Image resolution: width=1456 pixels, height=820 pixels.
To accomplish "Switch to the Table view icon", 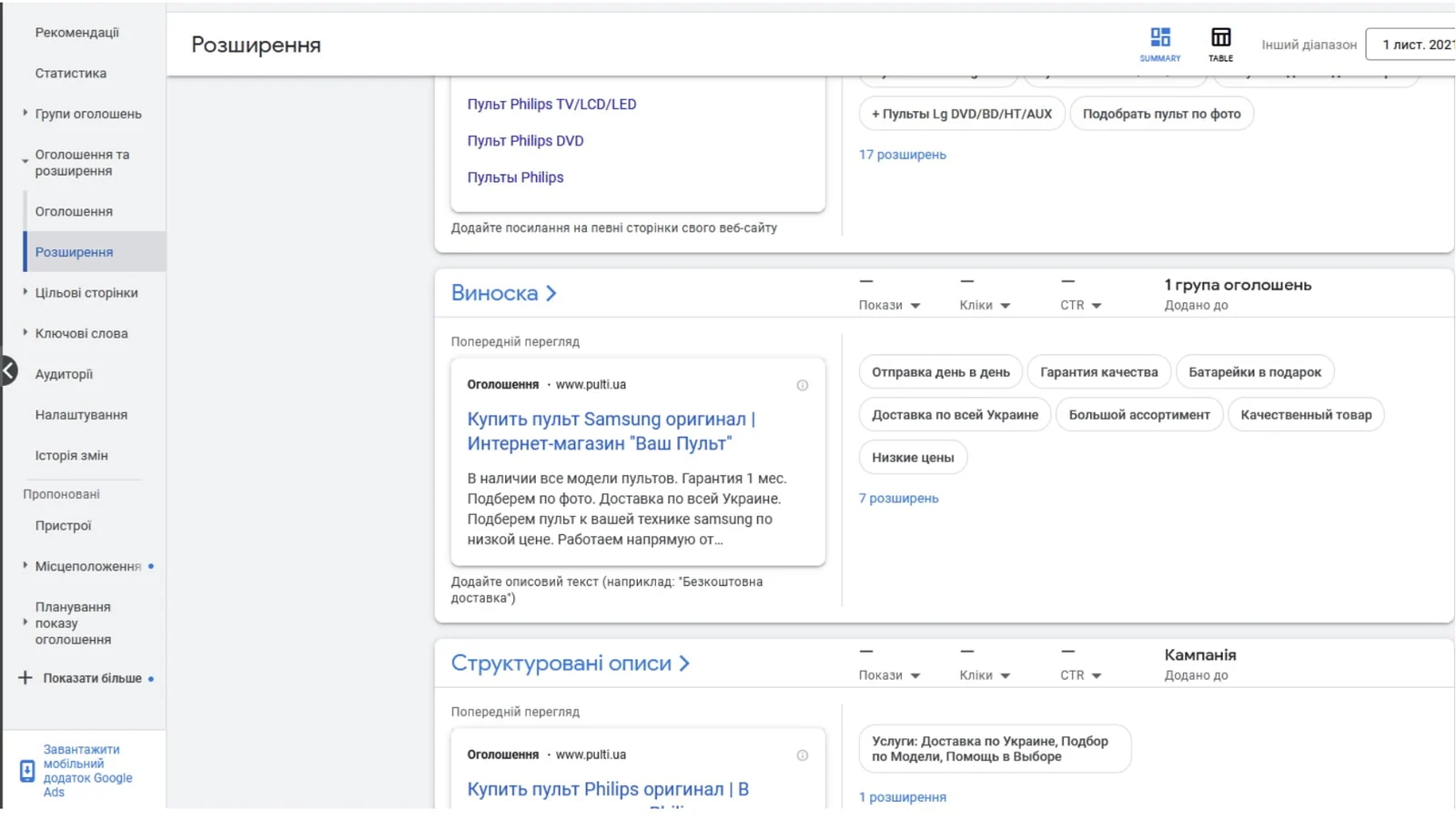I will pos(1220,44).
